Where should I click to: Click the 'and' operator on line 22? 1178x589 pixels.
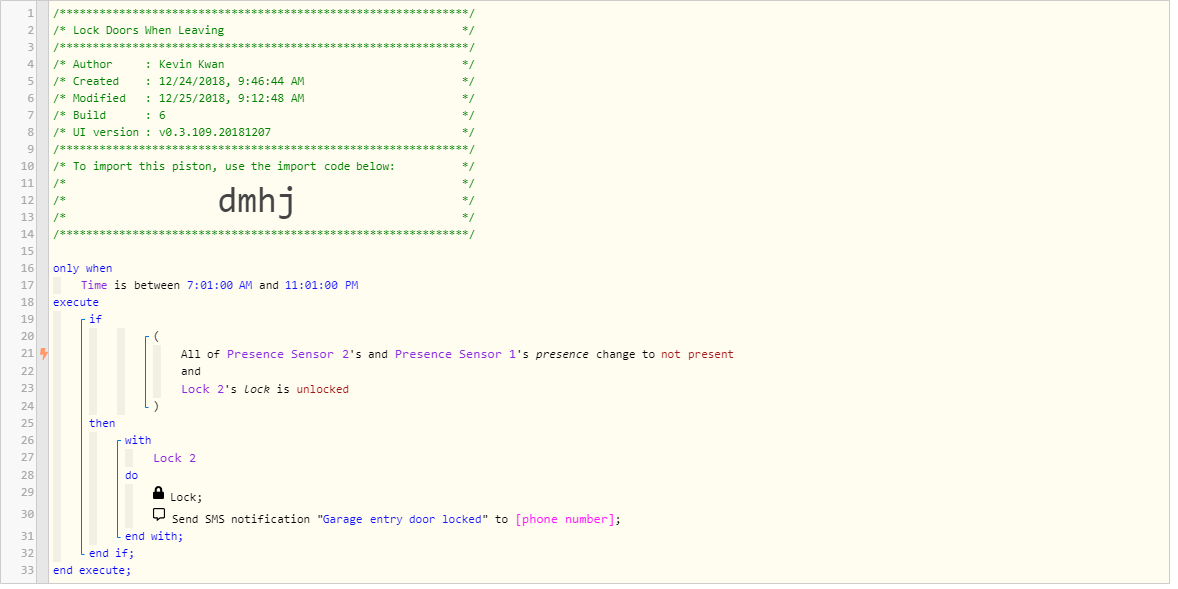(x=191, y=371)
